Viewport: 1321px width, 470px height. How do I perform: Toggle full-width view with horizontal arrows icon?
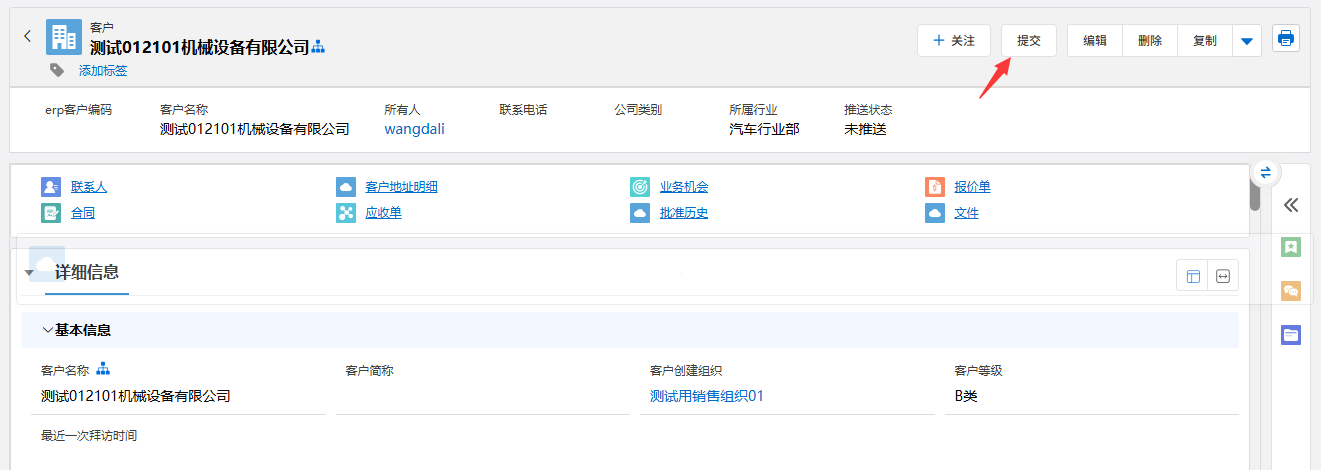click(x=1222, y=276)
